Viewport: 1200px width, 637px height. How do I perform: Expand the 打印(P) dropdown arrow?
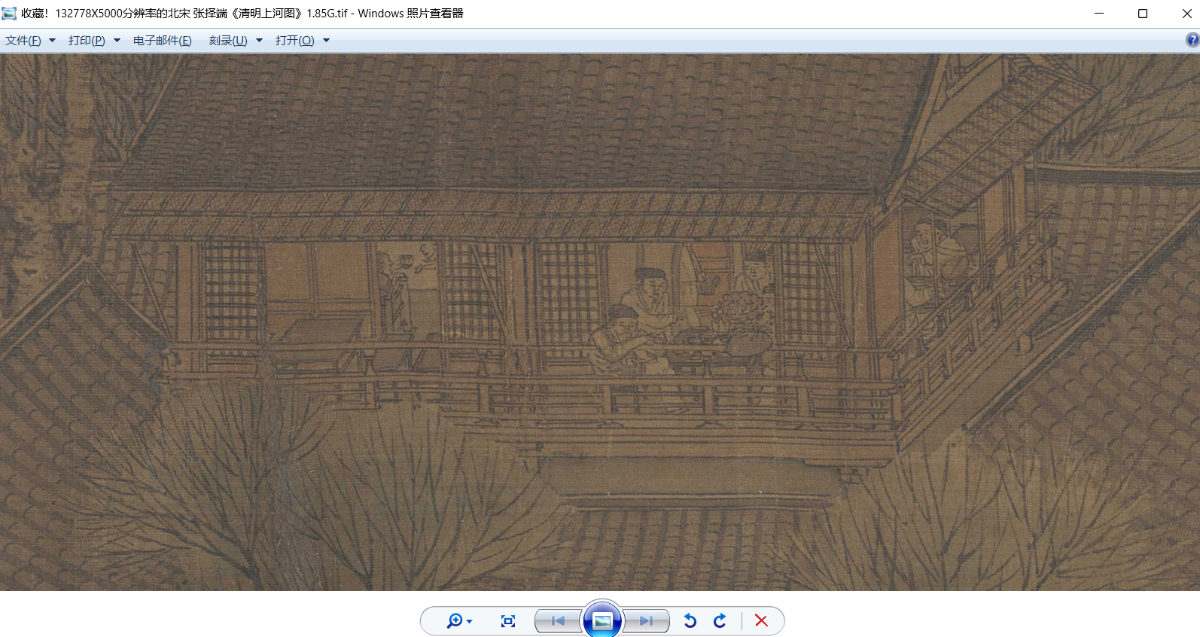point(117,40)
